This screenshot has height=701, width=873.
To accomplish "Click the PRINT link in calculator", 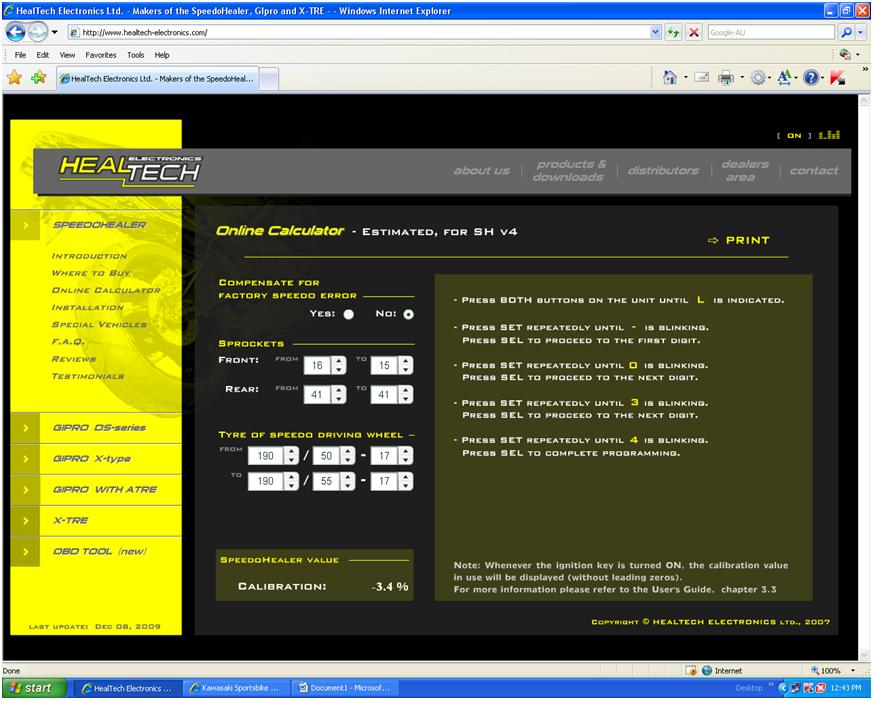I will (x=739, y=240).
